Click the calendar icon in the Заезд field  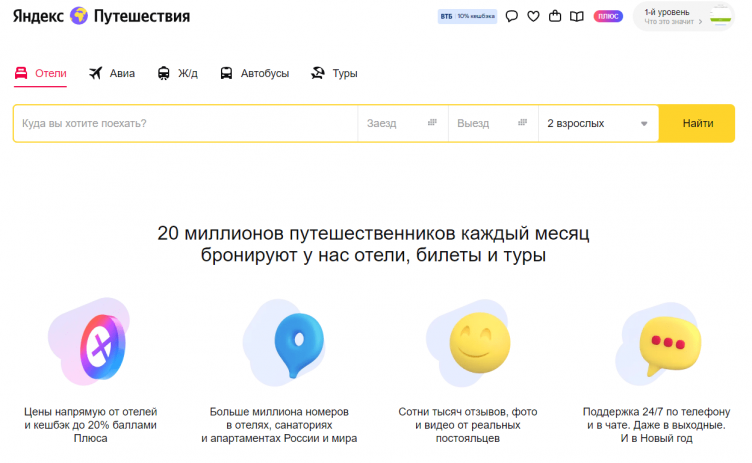click(432, 122)
